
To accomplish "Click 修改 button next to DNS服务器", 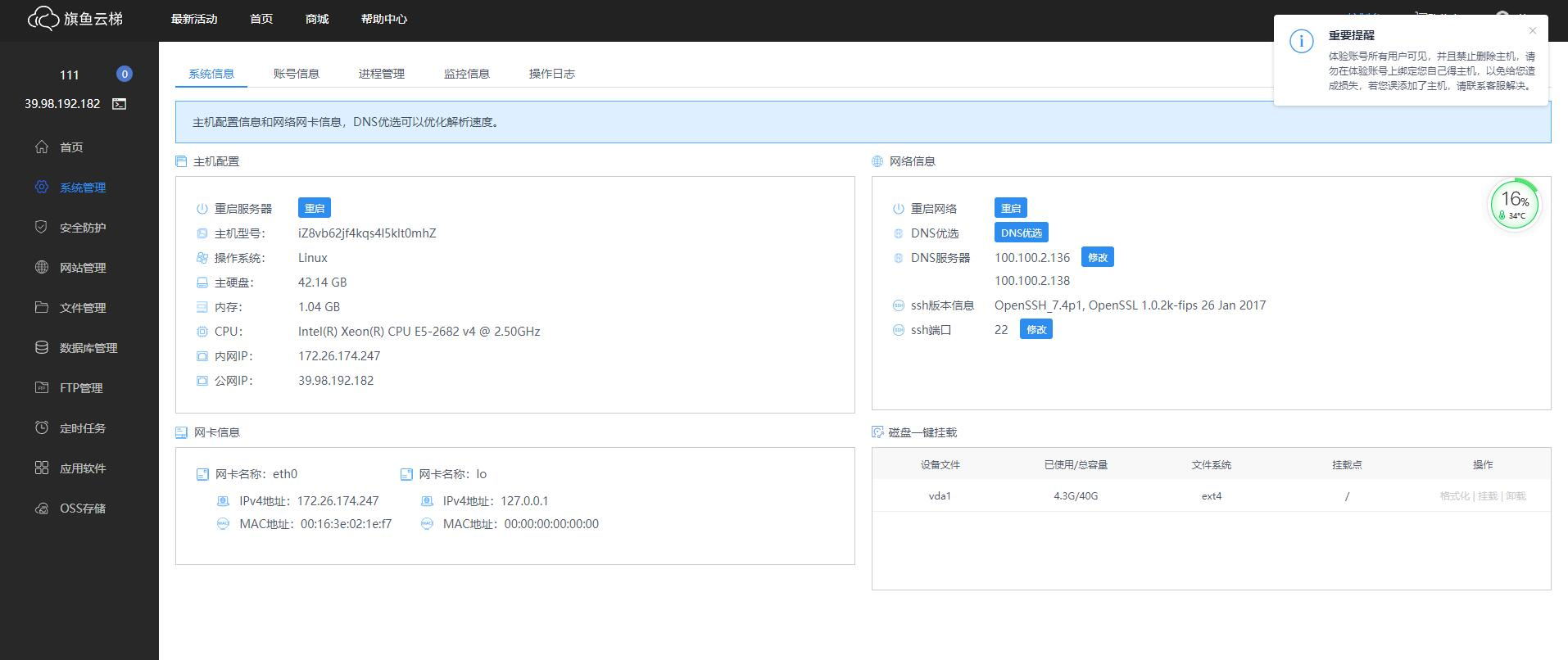I will pos(1098,257).
